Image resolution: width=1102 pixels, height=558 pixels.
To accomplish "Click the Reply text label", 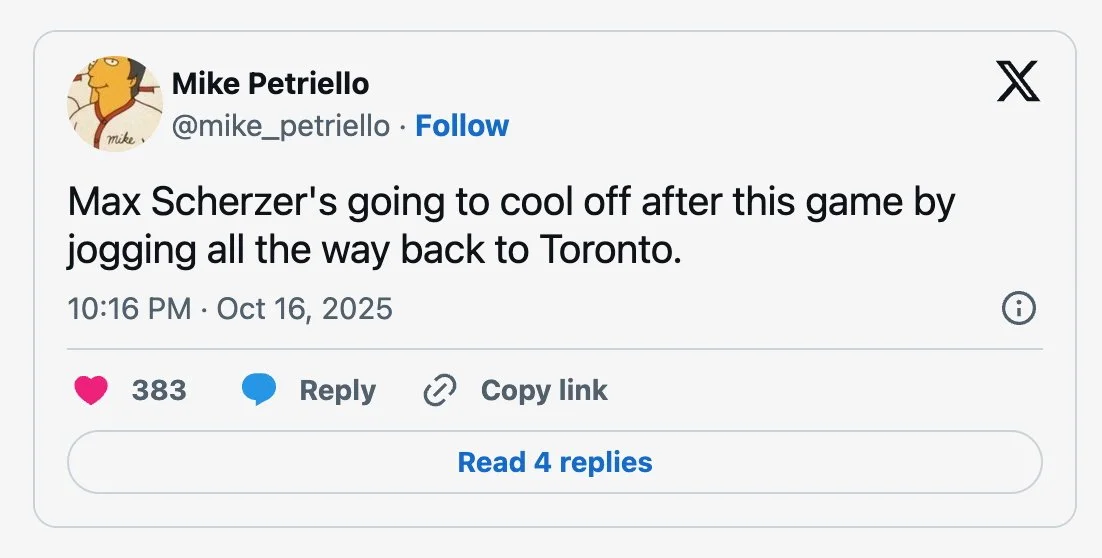I will [337, 391].
